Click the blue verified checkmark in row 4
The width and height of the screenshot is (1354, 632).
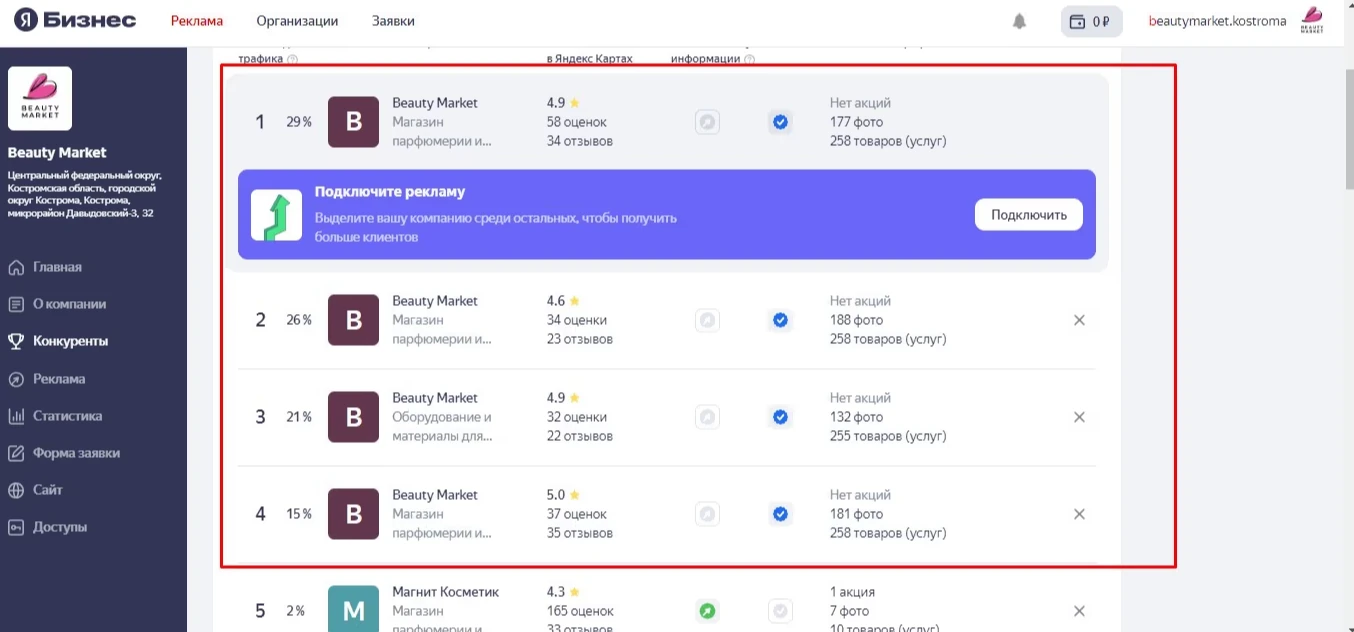(781, 514)
